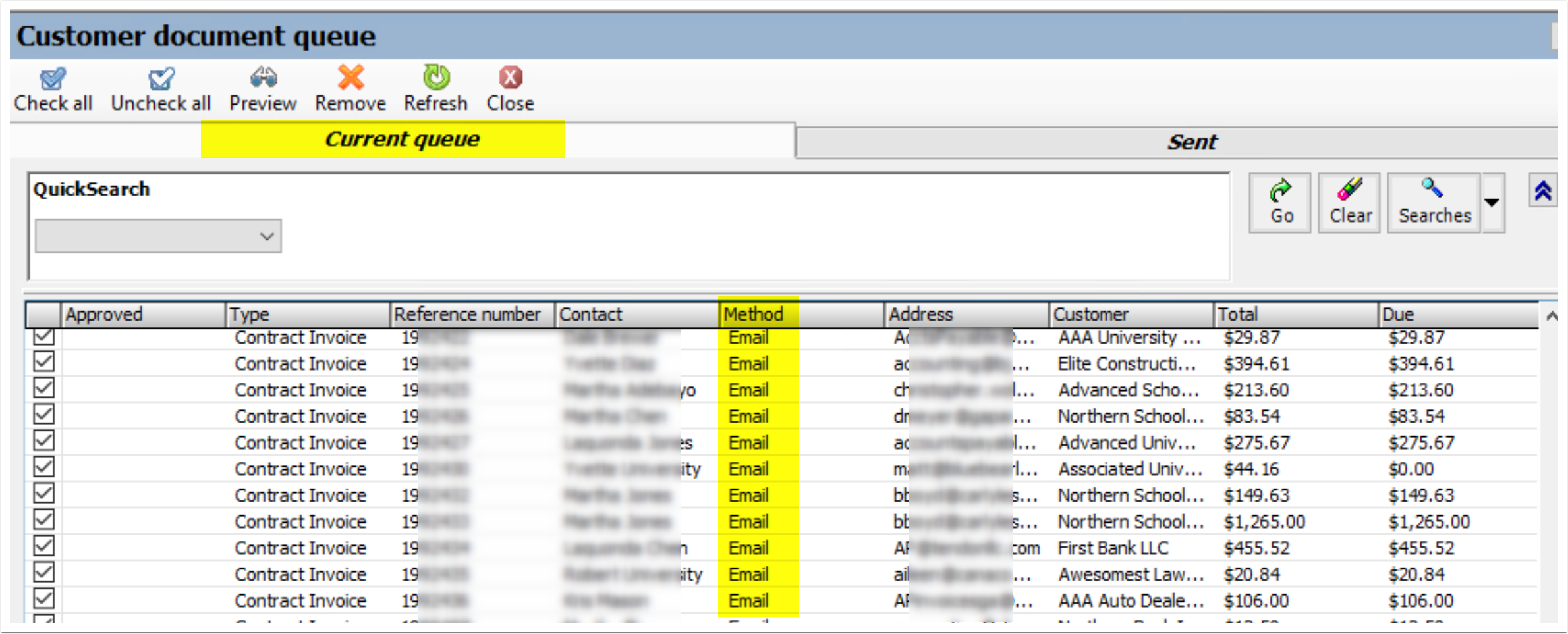
Task: Sort records by the Method column
Action: pos(753,314)
